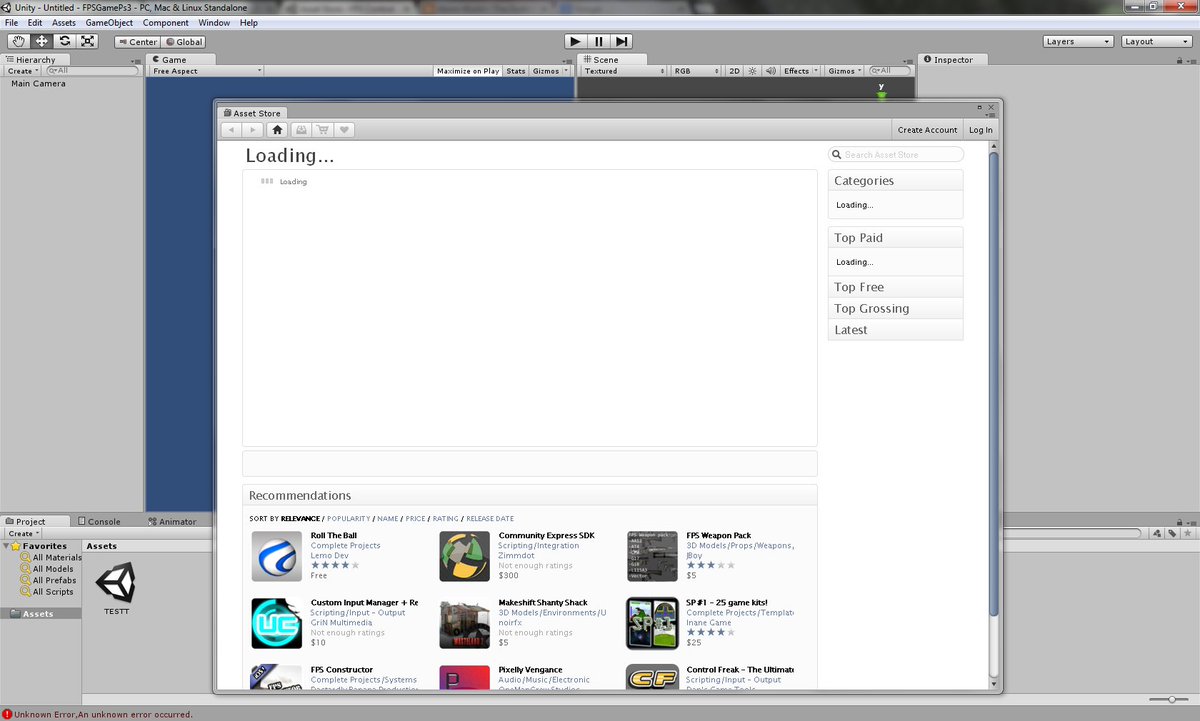Go forward in Asset Store
Viewport: 1200px width, 721px height.
click(253, 130)
